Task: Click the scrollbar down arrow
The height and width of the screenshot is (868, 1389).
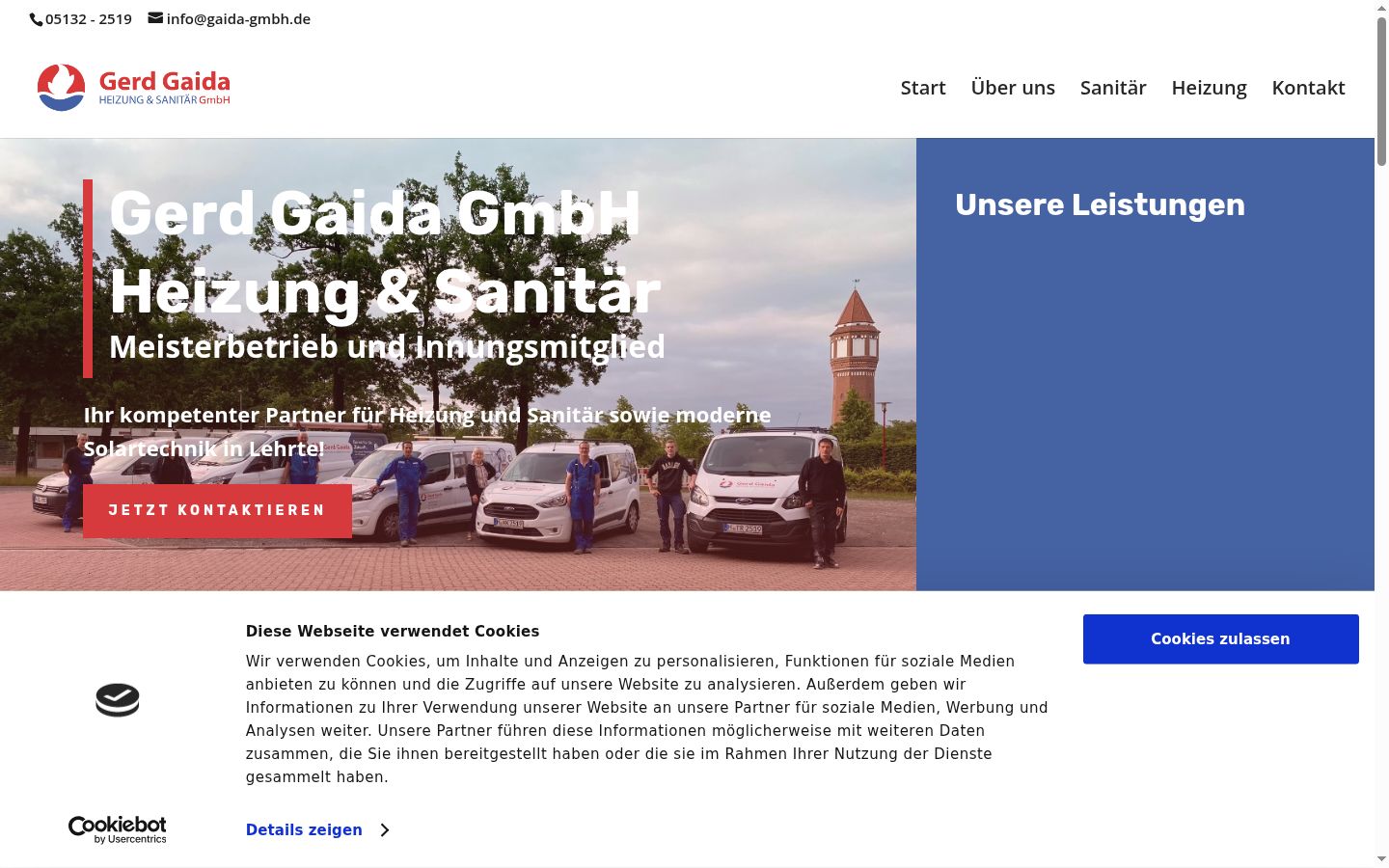Action: (x=1381, y=858)
